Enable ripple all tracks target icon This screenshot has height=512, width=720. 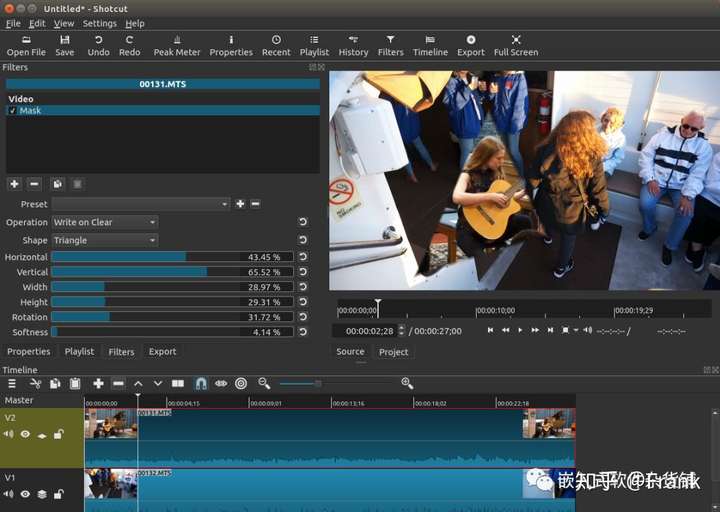pyautogui.click(x=241, y=383)
